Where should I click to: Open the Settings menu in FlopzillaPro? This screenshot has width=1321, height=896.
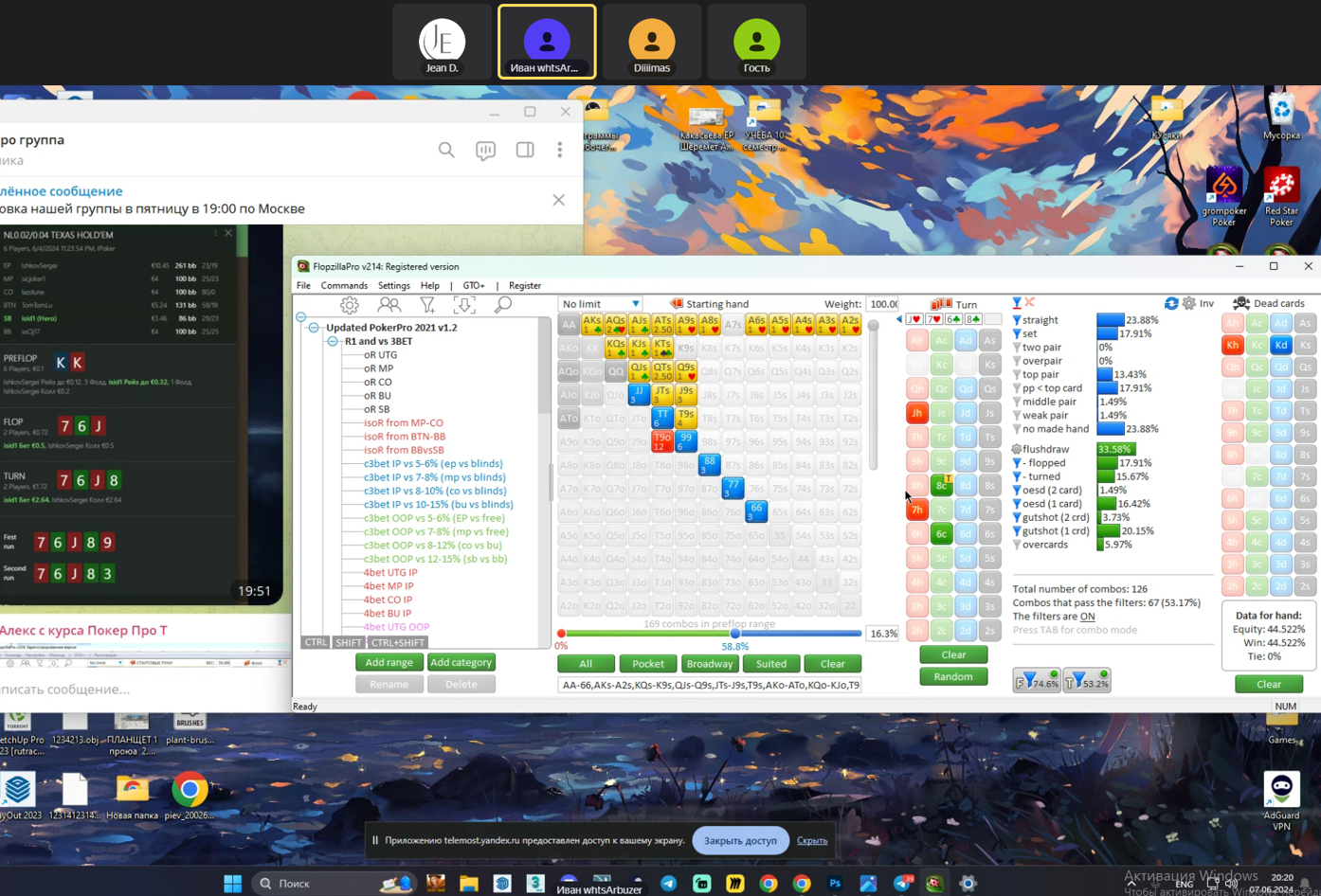tap(394, 286)
